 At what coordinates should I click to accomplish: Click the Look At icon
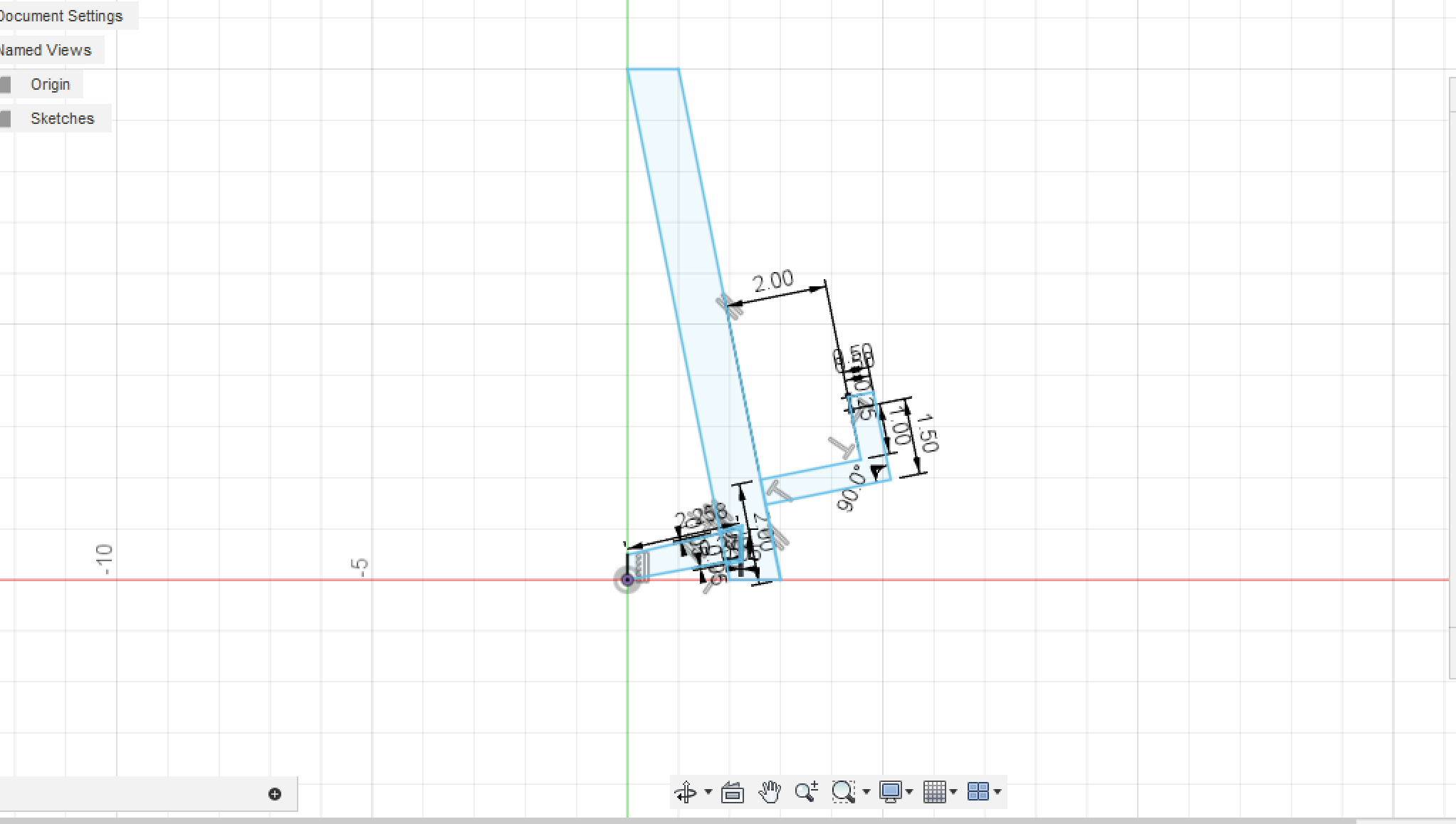732,792
